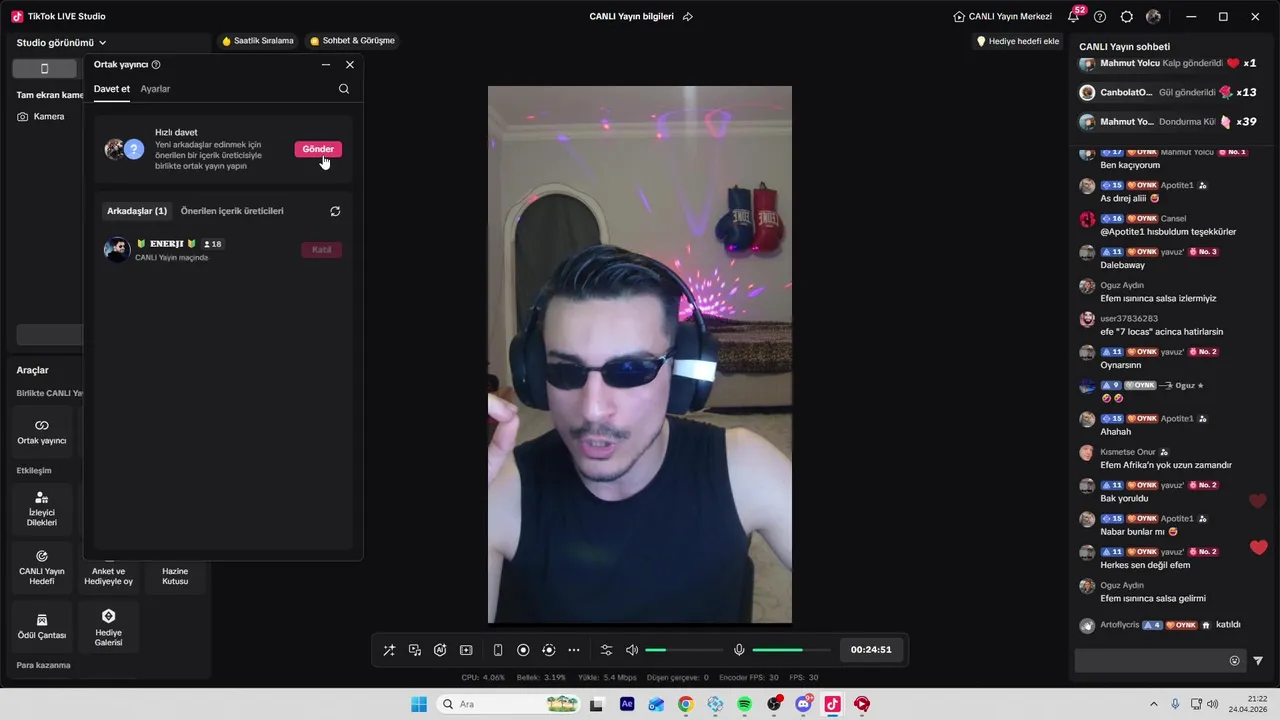Mute the speaker volume icon
This screenshot has width=1280, height=720.
[632, 650]
